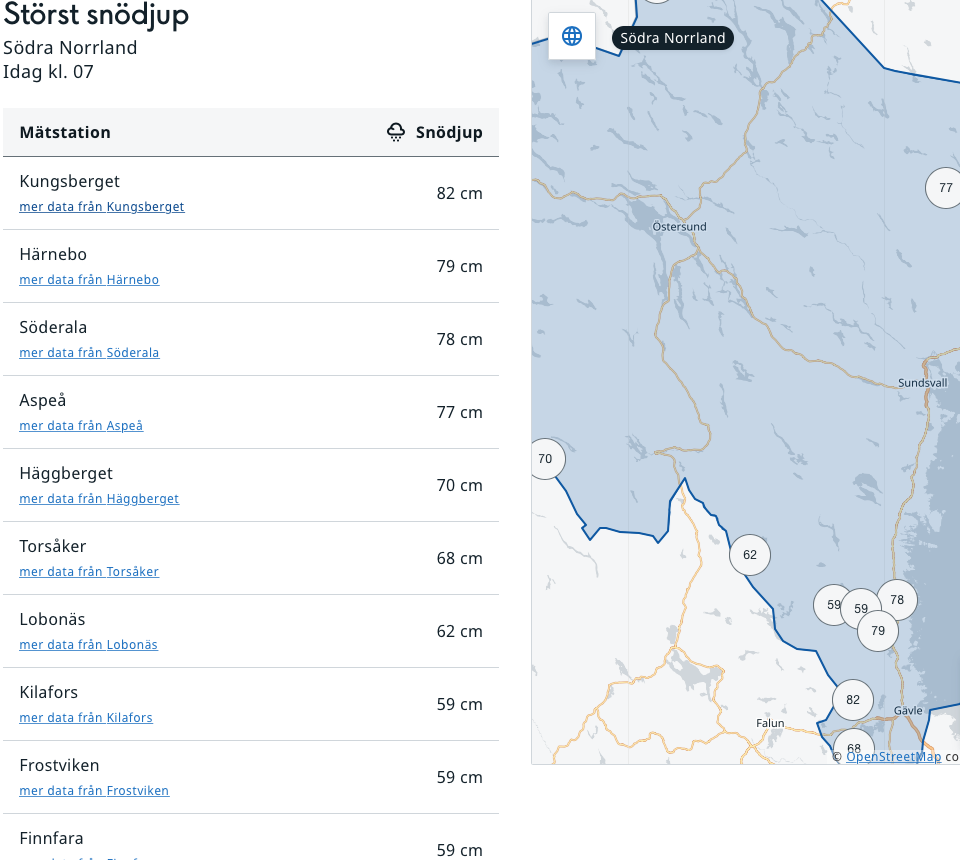
Task: Open mer data från Härnebo link
Action: click(89, 280)
